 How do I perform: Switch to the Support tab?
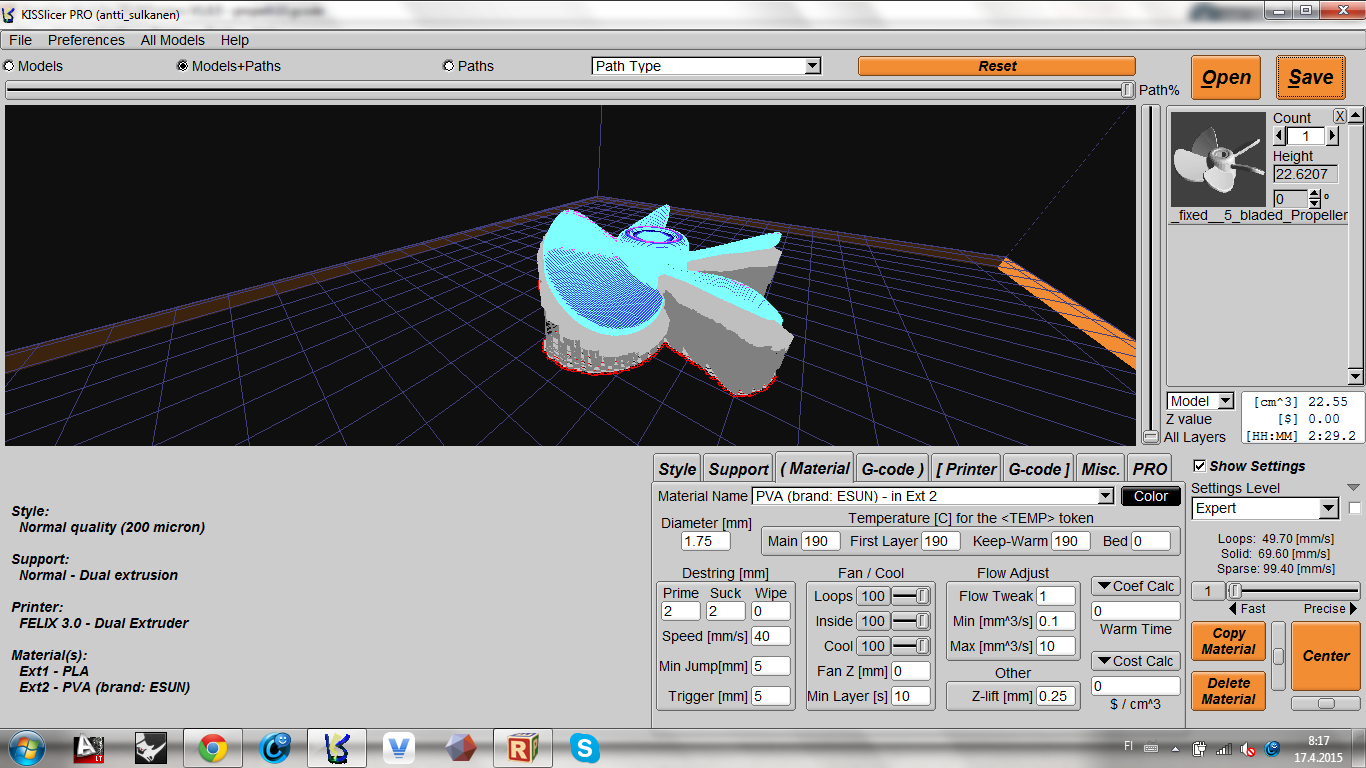click(x=738, y=469)
